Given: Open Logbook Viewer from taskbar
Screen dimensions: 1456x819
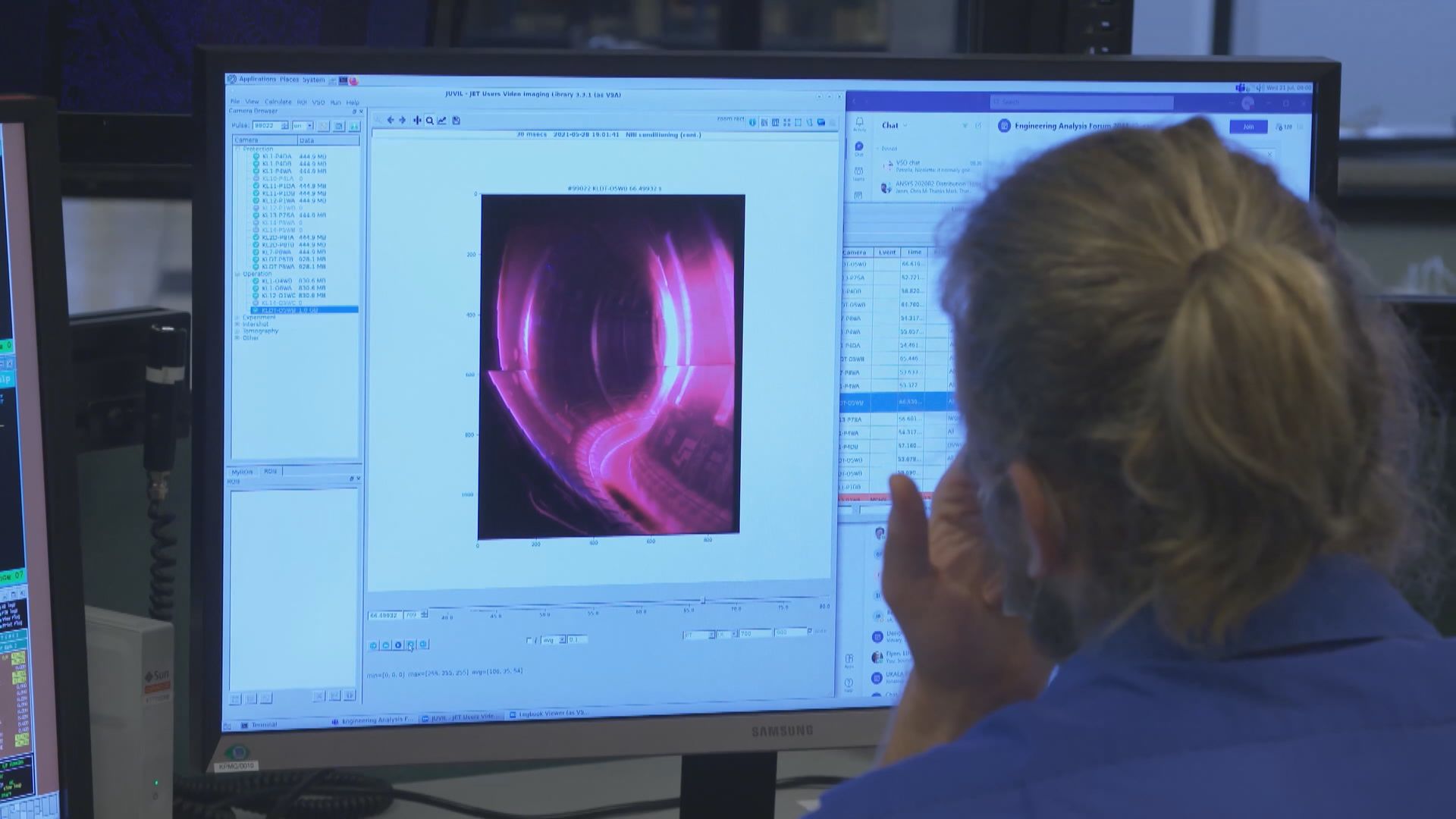Looking at the screenshot, I should tap(549, 714).
